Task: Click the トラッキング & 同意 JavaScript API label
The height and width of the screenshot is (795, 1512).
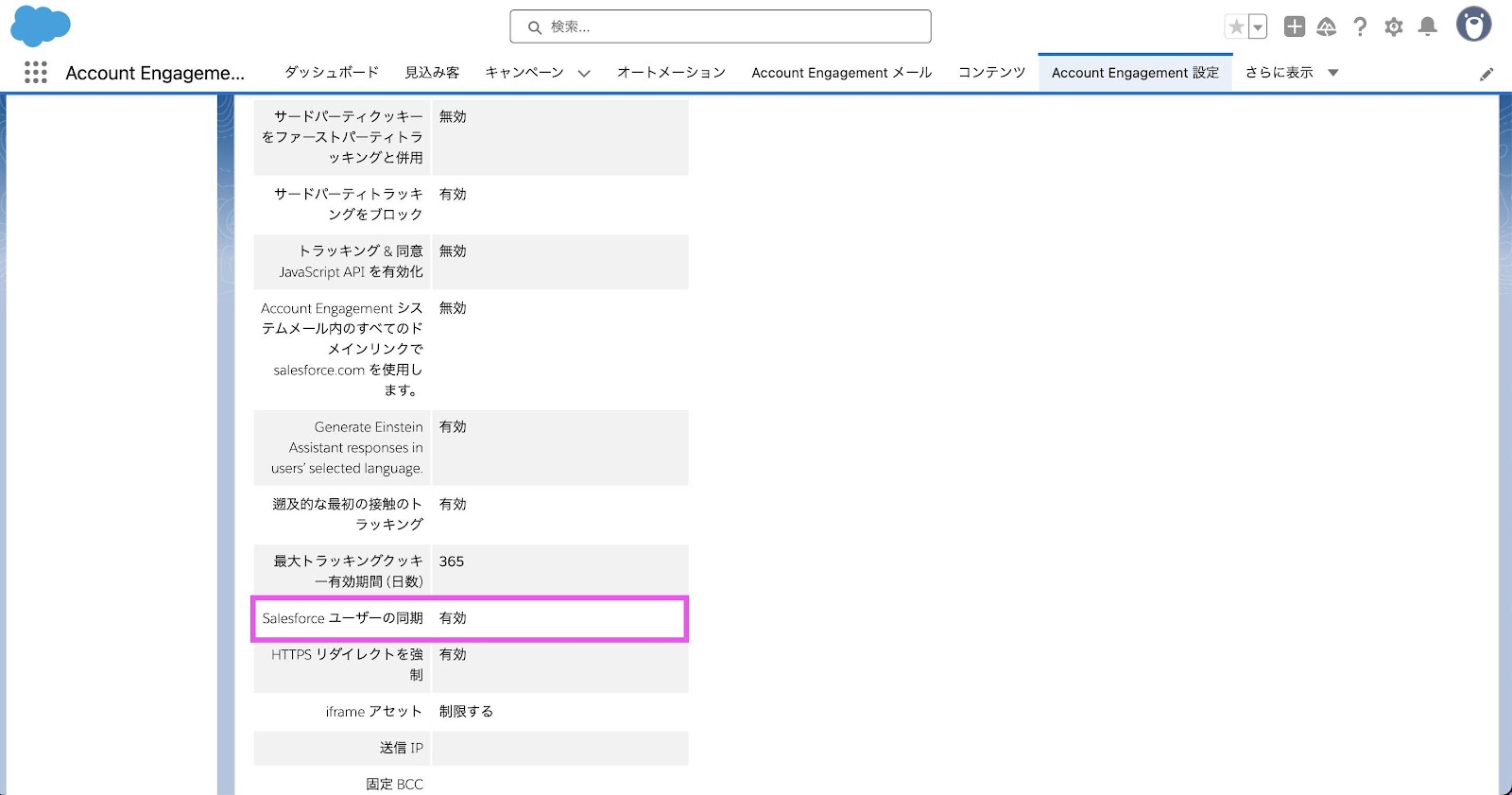Action: coord(351,261)
